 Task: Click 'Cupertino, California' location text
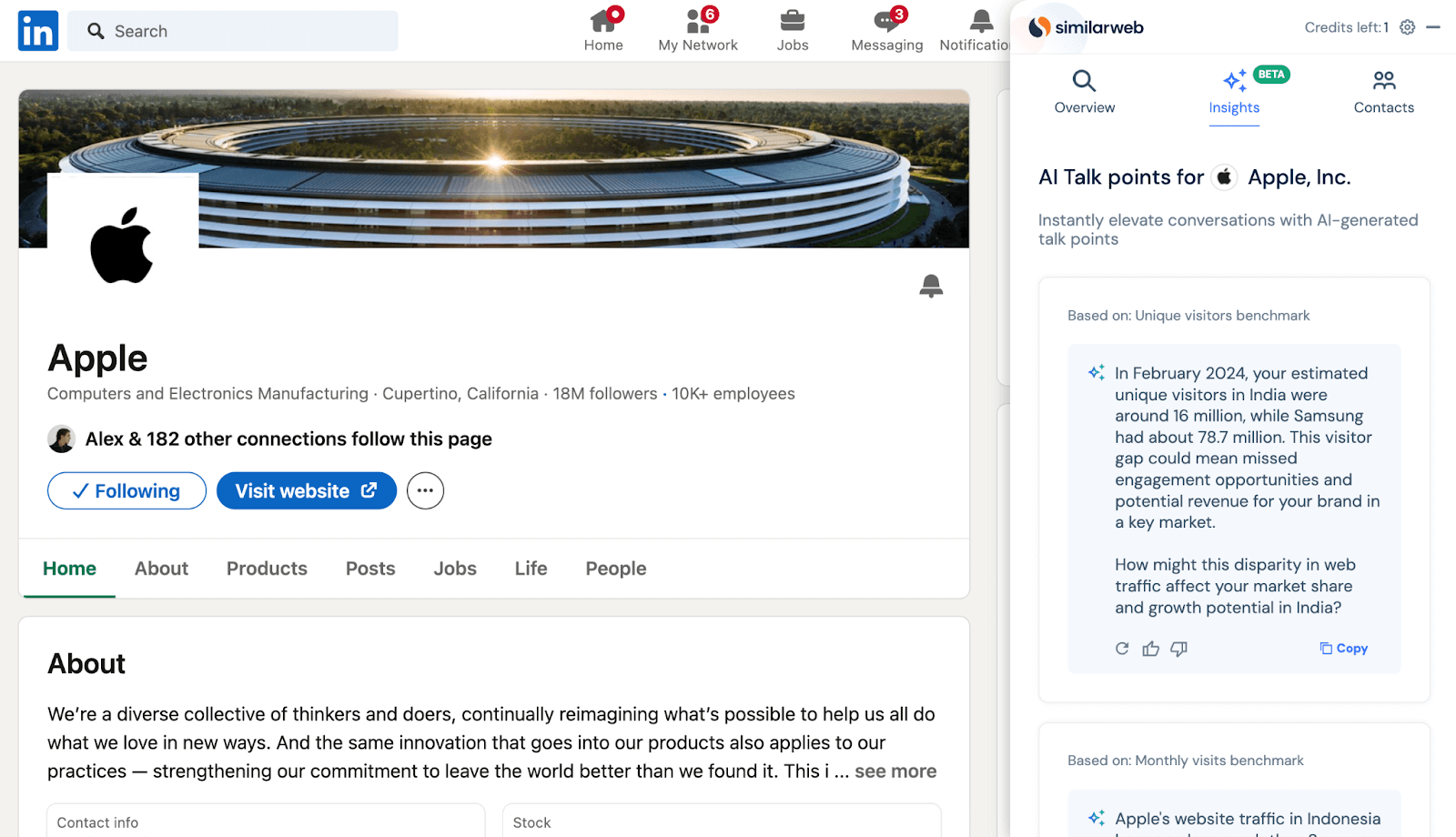point(460,394)
